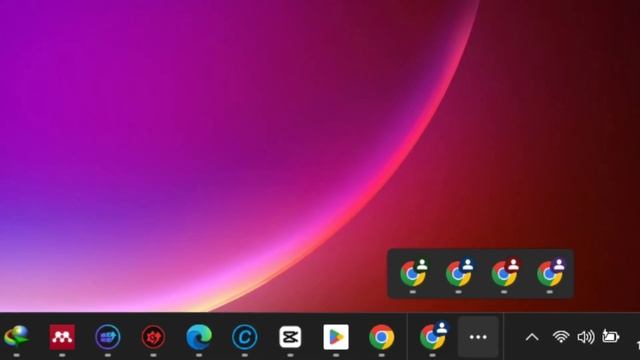Open the red gear Driver Booster icon
Screen dimensions: 640x360
click(x=153, y=337)
